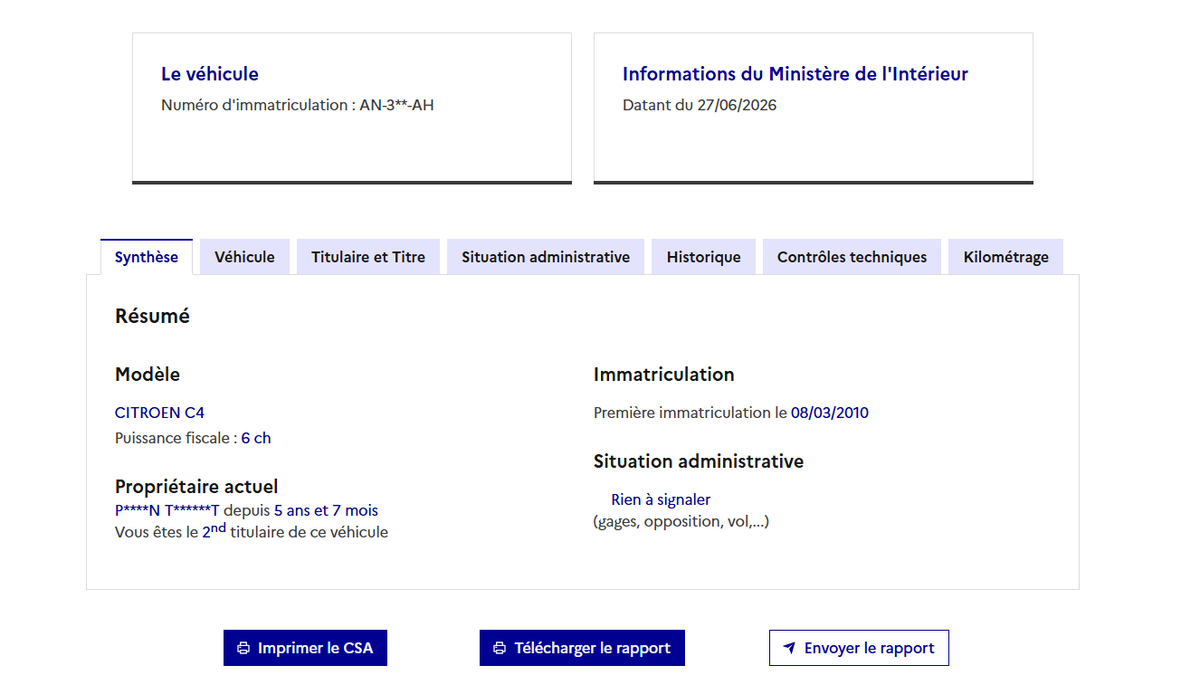This screenshot has width=1200, height=693.
Task: View the Kilométrage tab
Action: (1006, 257)
